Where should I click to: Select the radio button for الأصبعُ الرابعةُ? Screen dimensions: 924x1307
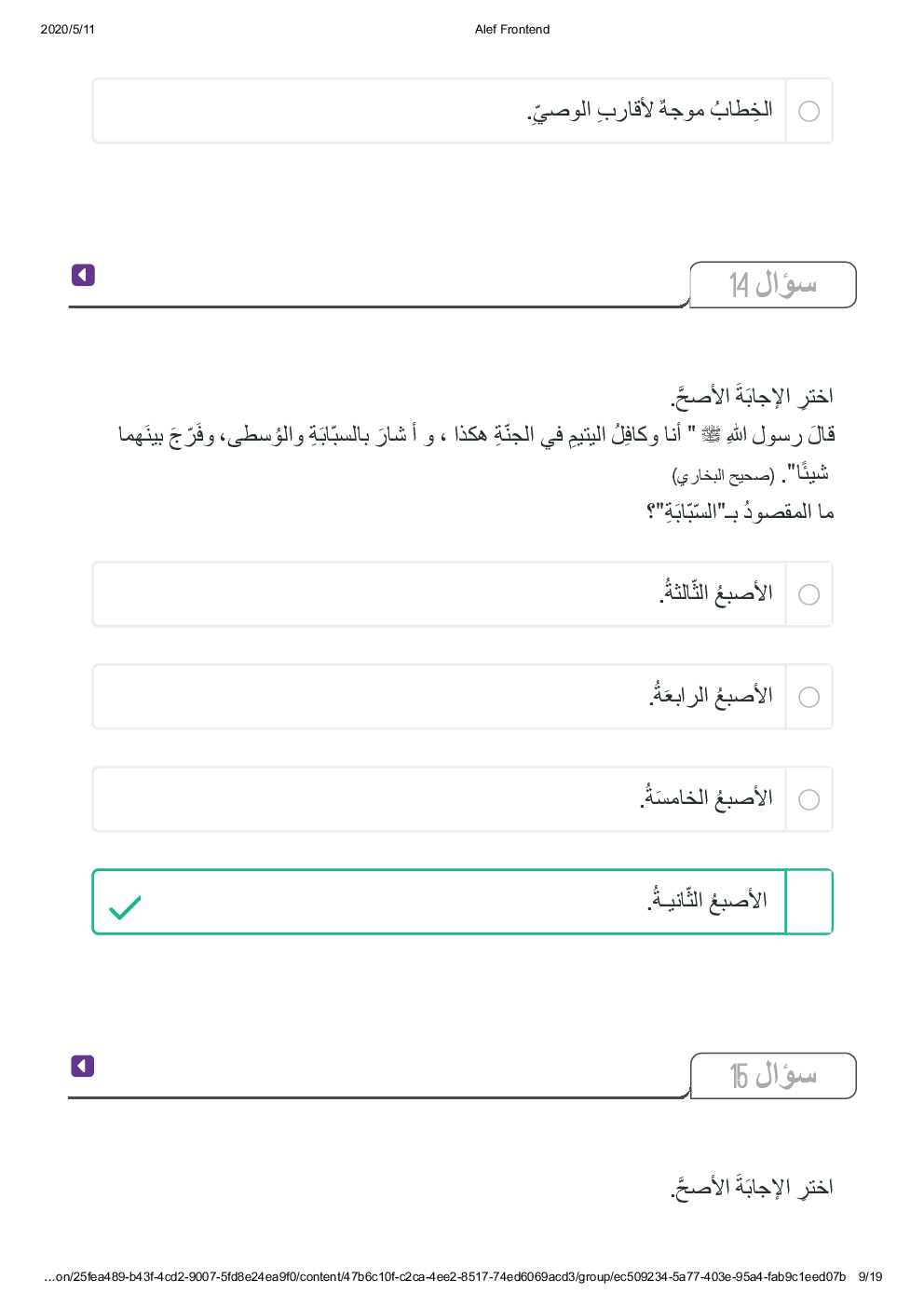click(x=809, y=697)
